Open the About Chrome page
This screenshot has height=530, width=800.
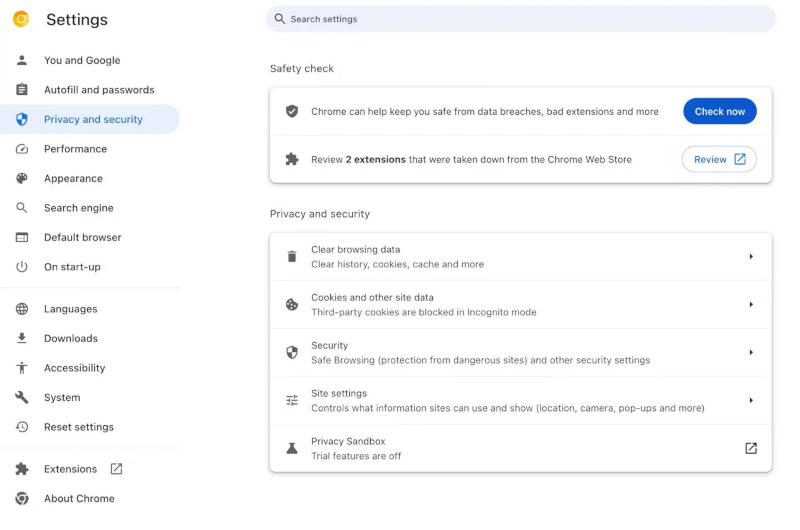coord(79,498)
